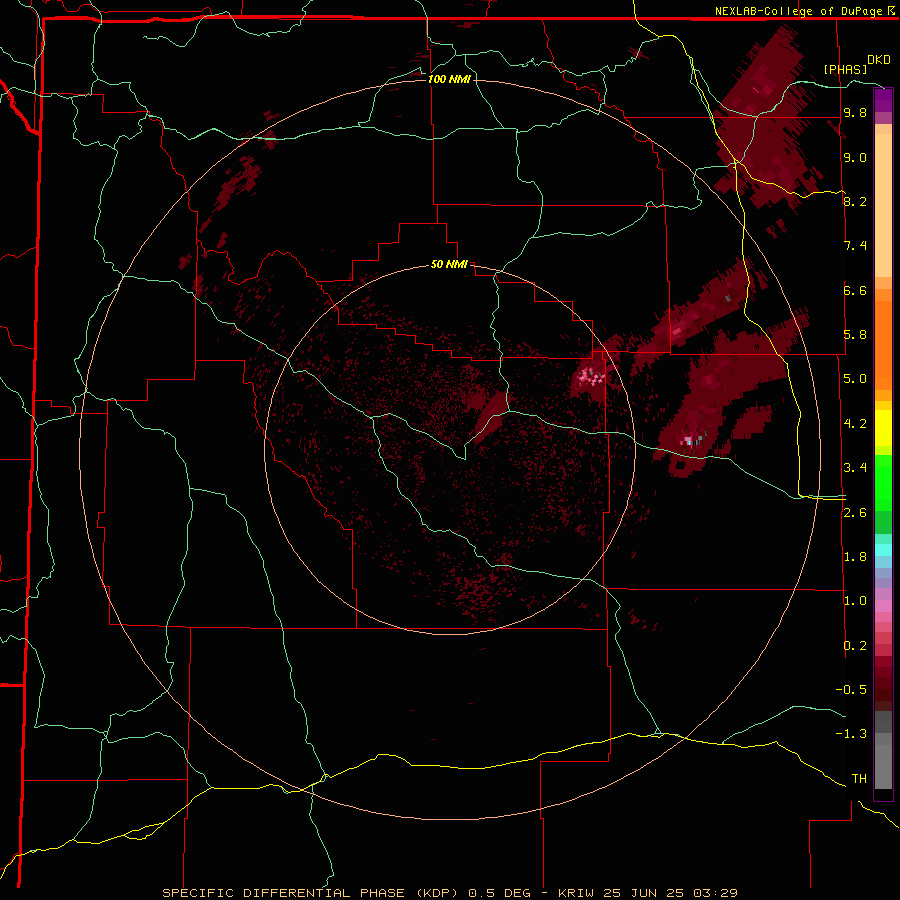Viewport: 900px width, 900px height.
Task: Click the [PHAS] label near the legend
Action: pyautogui.click(x=845, y=69)
